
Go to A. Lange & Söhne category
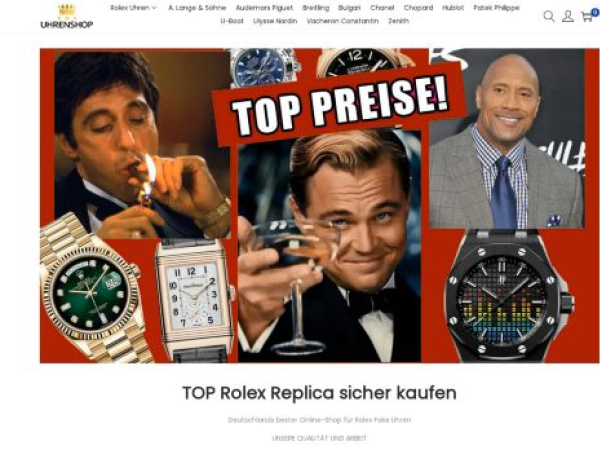pyautogui.click(x=197, y=8)
